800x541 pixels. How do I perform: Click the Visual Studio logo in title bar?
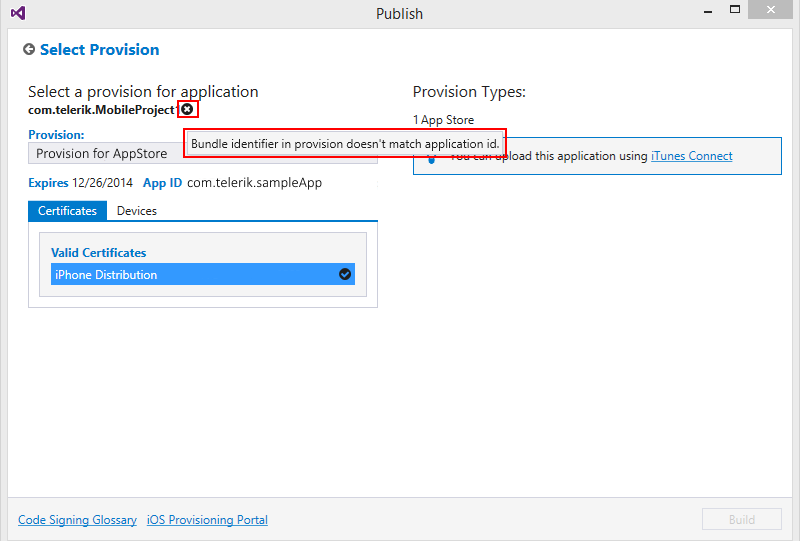18,13
